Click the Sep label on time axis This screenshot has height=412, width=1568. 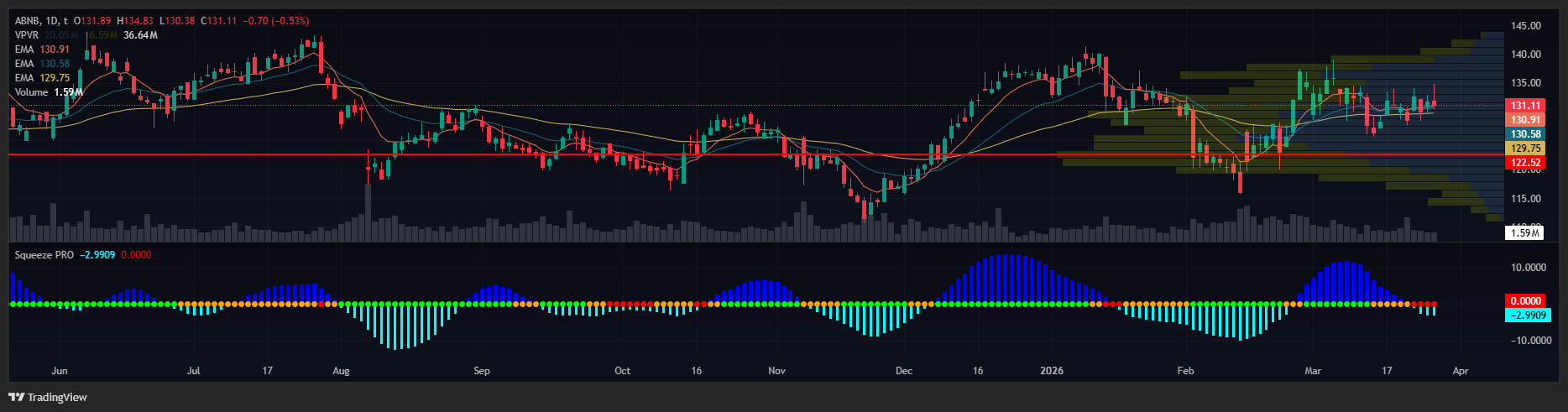482,371
